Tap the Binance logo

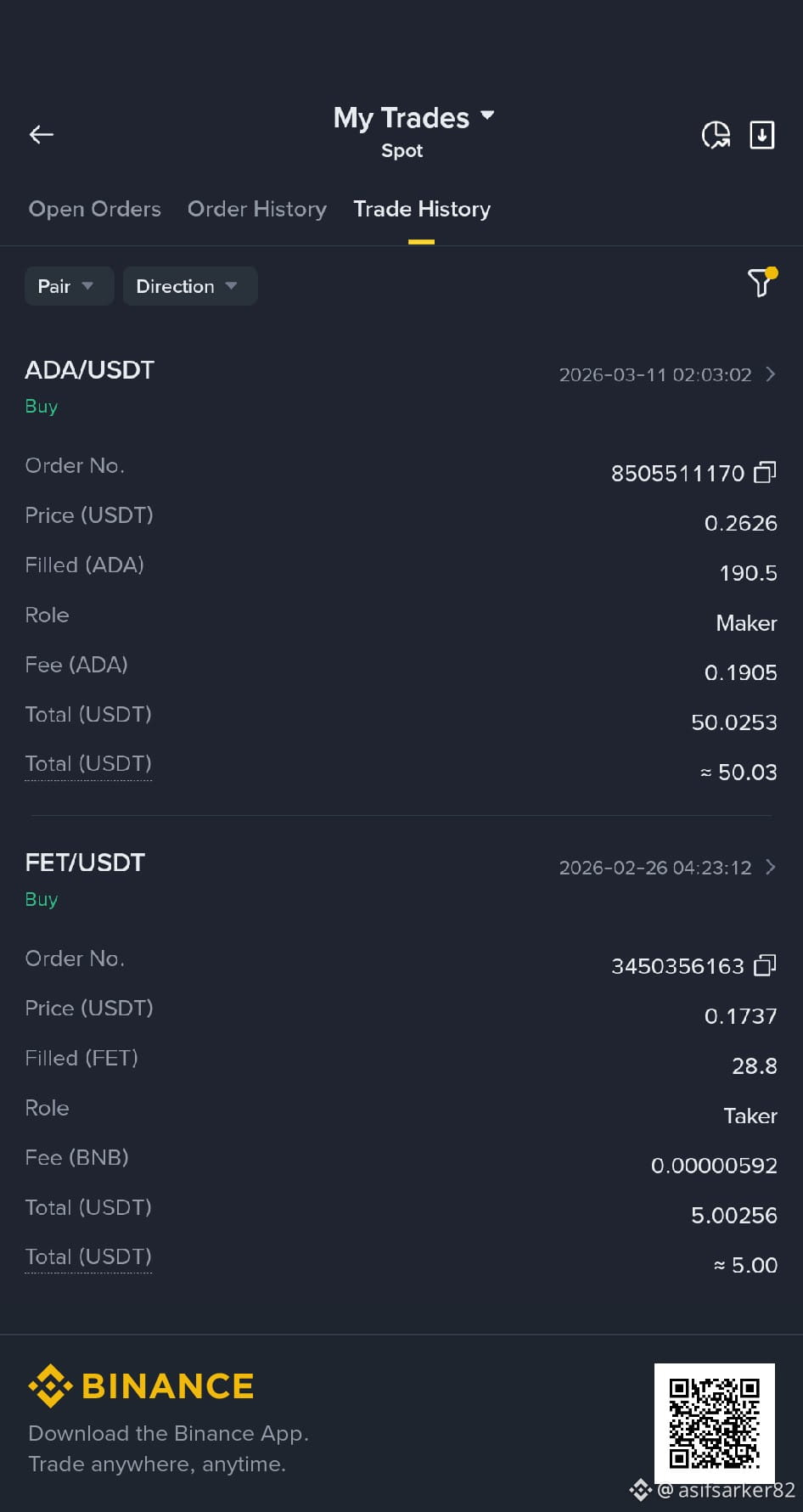coord(141,1386)
